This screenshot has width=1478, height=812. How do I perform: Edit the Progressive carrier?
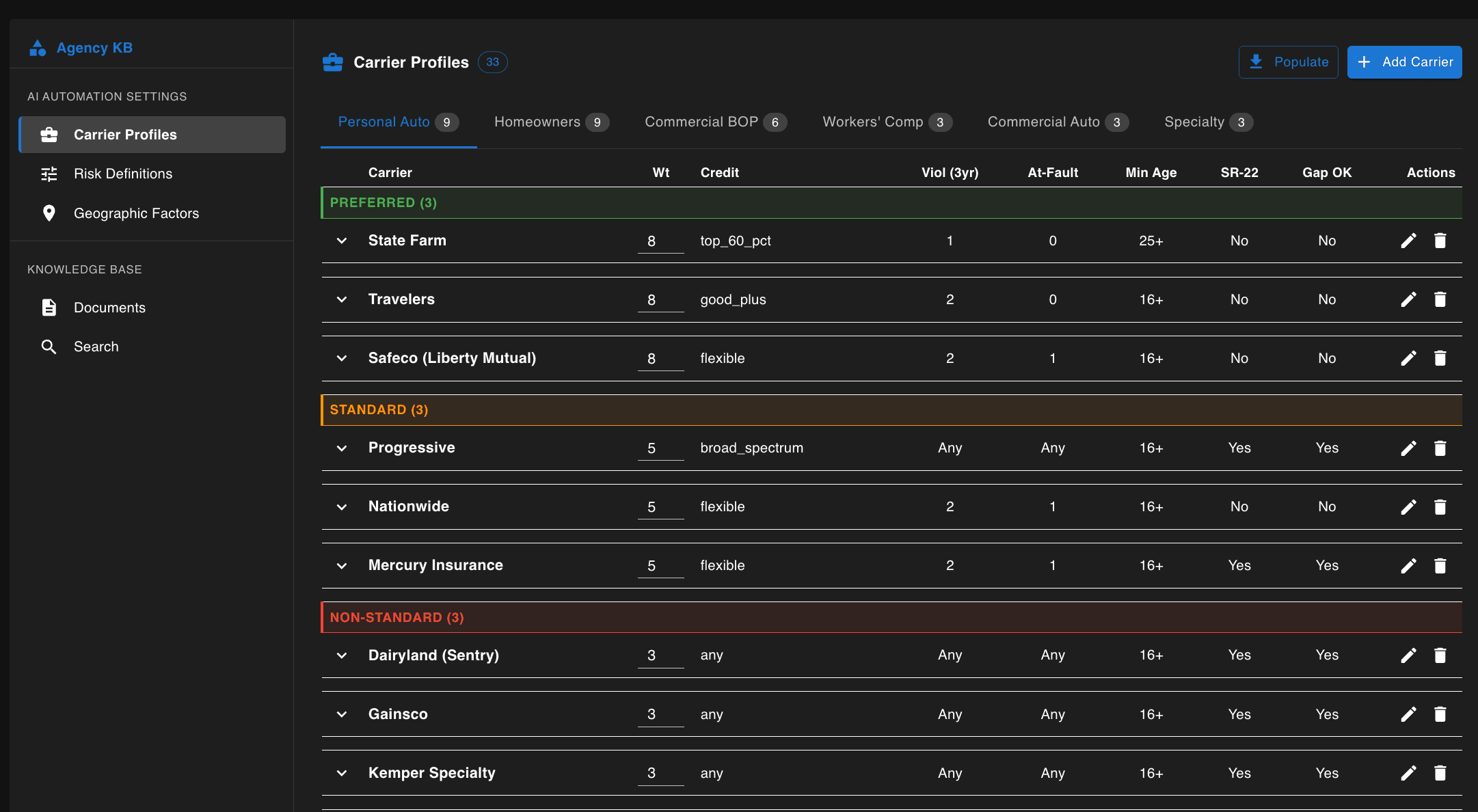click(x=1408, y=448)
